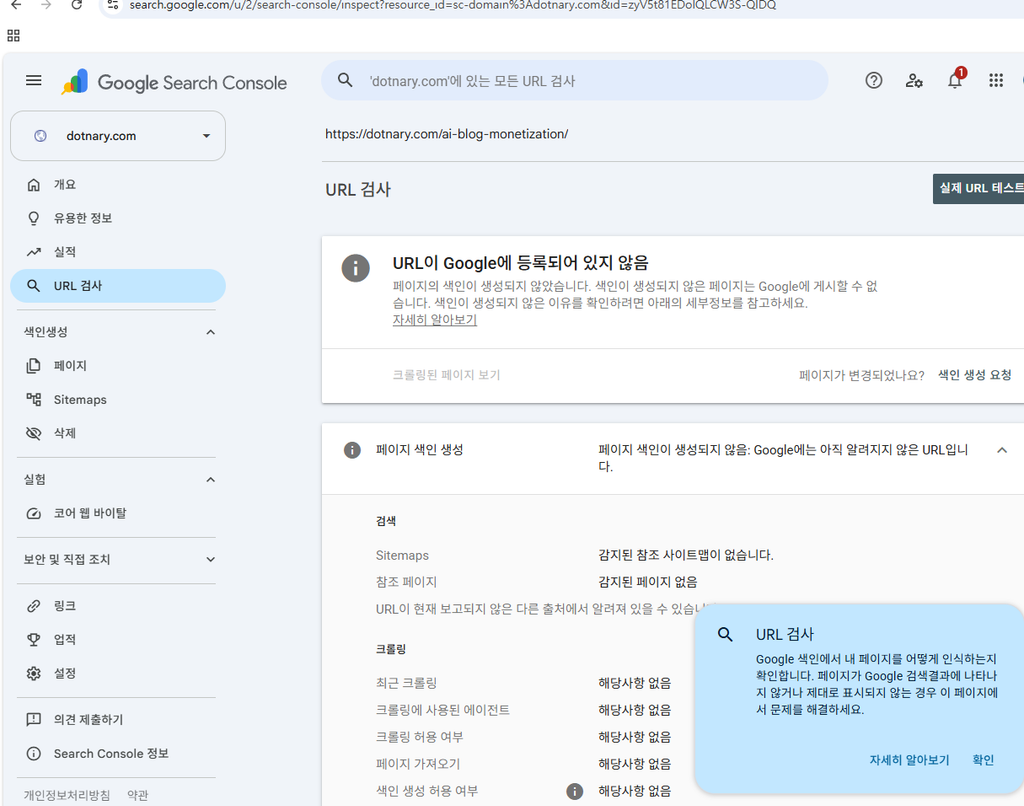The image size is (1024, 806).
Task: Open 페이지 indexing report
Action: point(118,366)
